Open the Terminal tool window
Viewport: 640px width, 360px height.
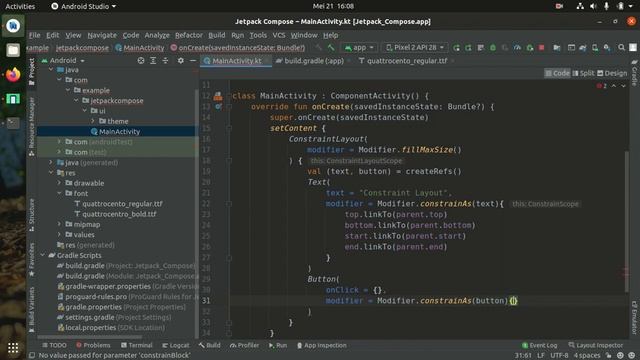click(136, 345)
